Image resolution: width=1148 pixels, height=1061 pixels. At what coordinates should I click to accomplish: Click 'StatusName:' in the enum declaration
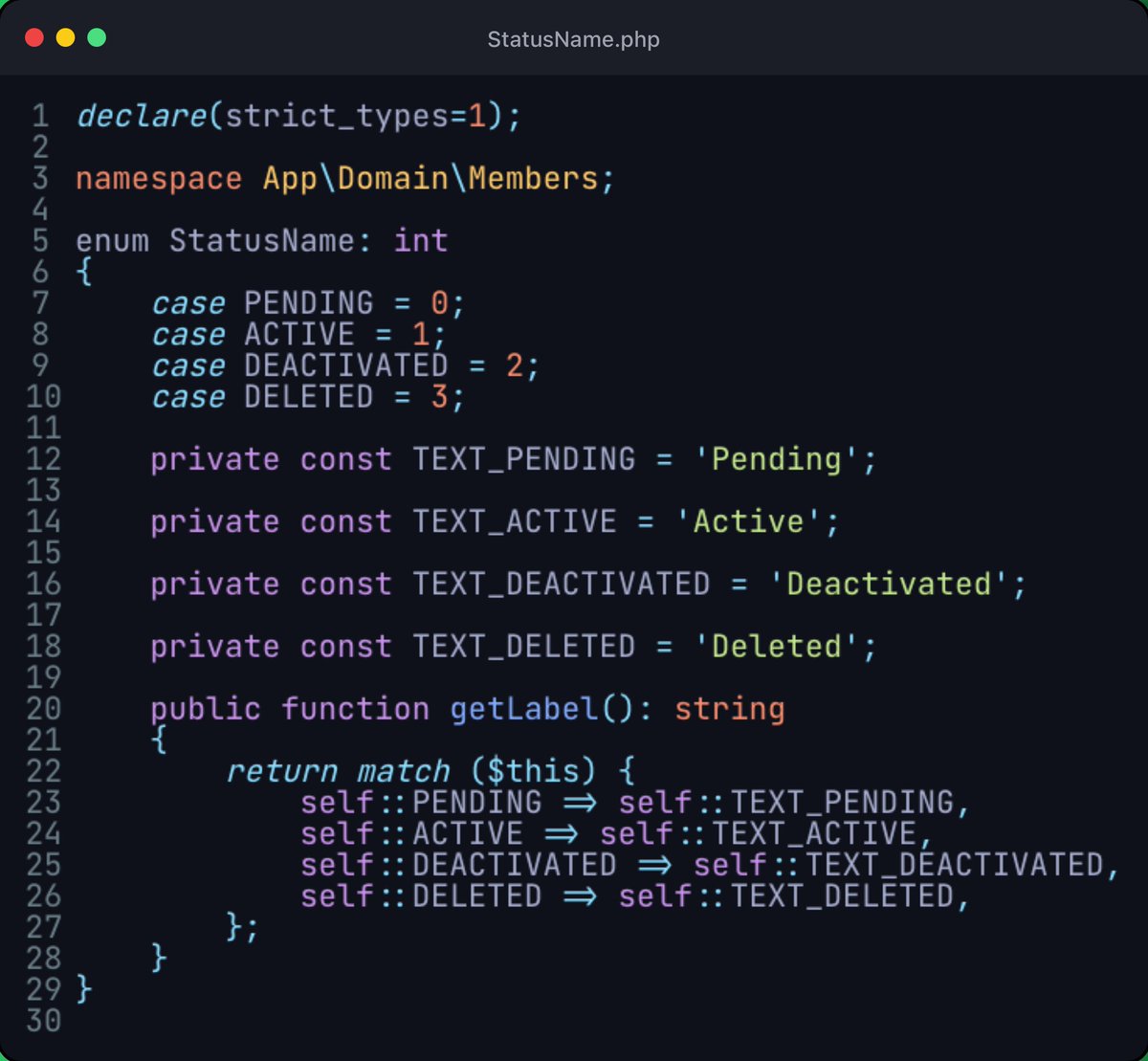coord(271,241)
